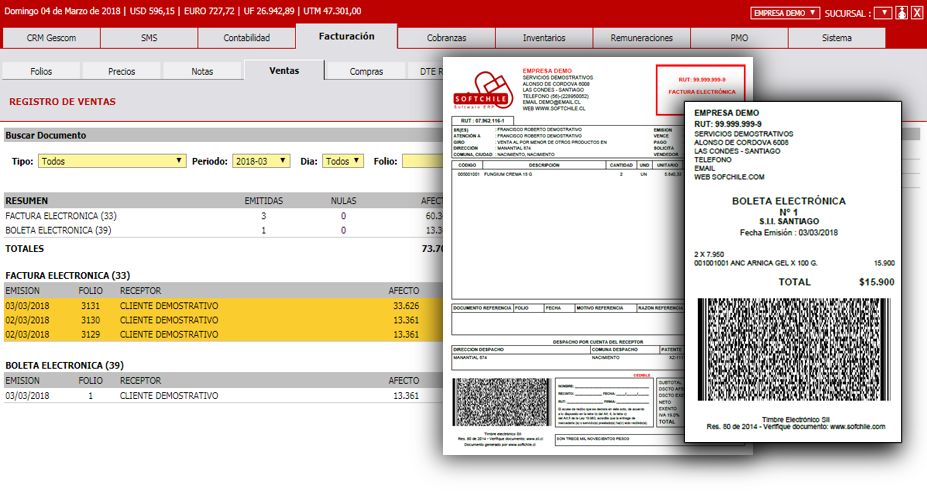Image resolution: width=927 pixels, height=493 pixels.
Task: Open the Folios sub-tab
Action: coord(41,71)
